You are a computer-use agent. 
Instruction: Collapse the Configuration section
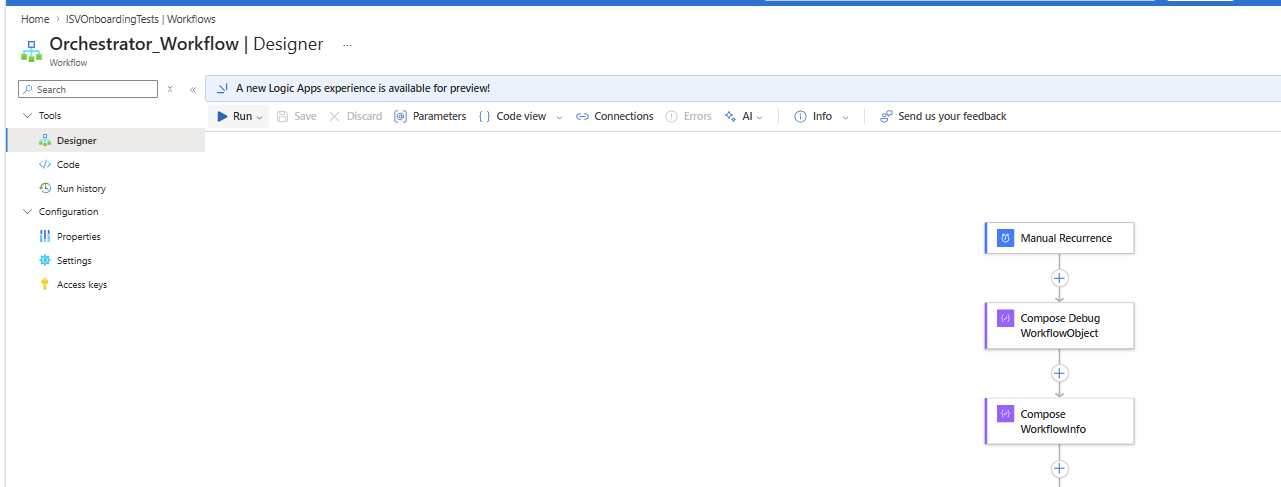tap(27, 212)
